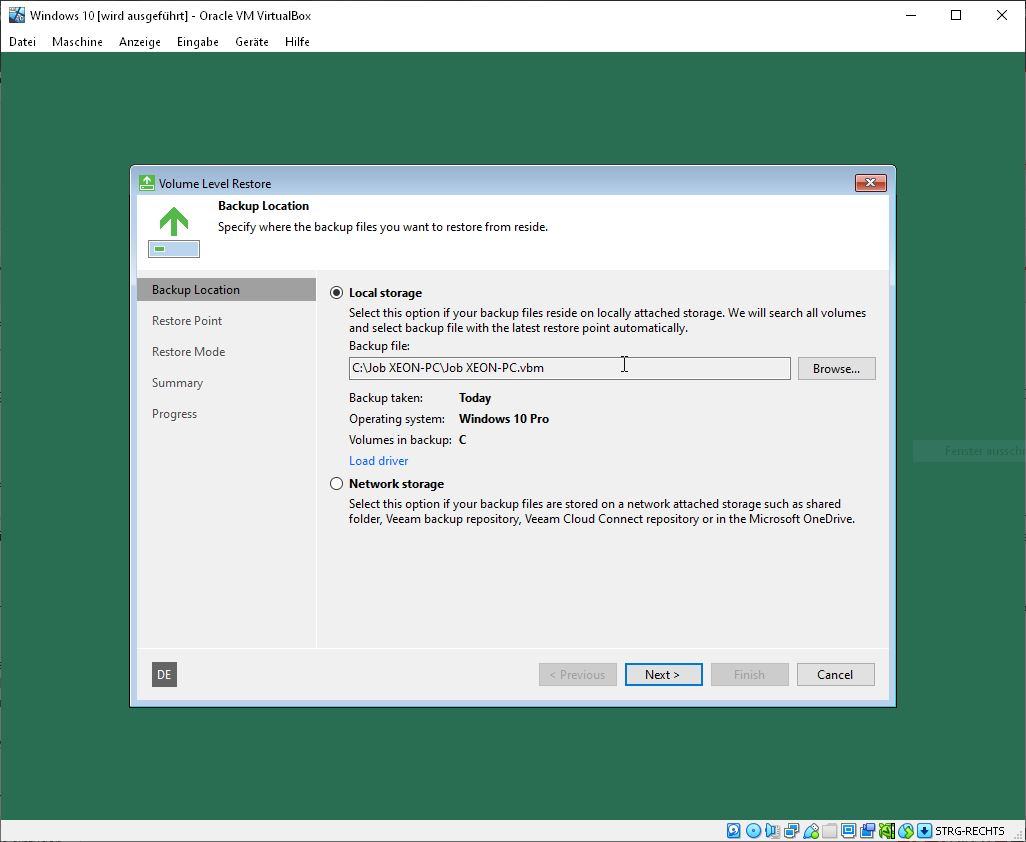Screen dimensions: 1026x842
Task: Click the green CPU chip icon in status bar
Action: click(887, 831)
